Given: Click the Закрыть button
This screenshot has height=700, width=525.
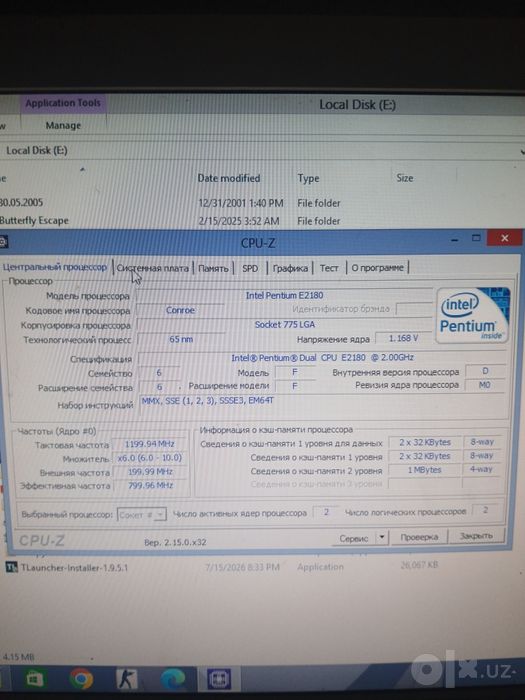Looking at the screenshot, I should click(476, 536).
